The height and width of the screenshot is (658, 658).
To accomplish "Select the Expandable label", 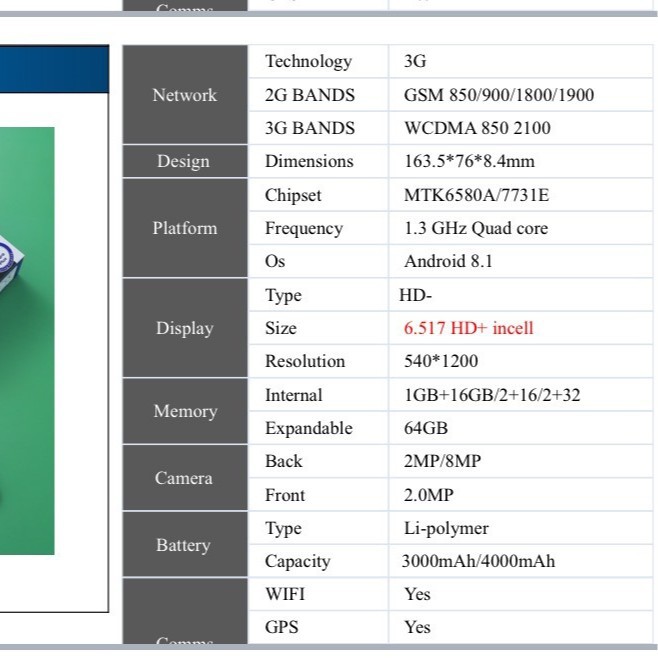I will 309,428.
